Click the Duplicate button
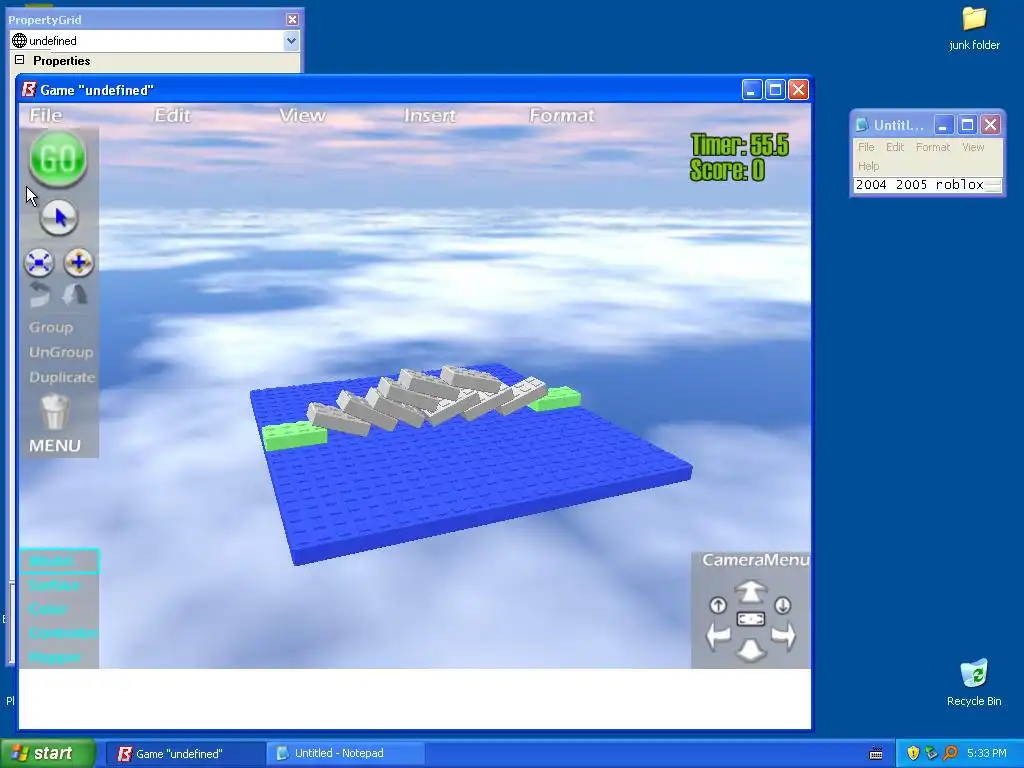This screenshot has width=1024, height=768. [62, 377]
